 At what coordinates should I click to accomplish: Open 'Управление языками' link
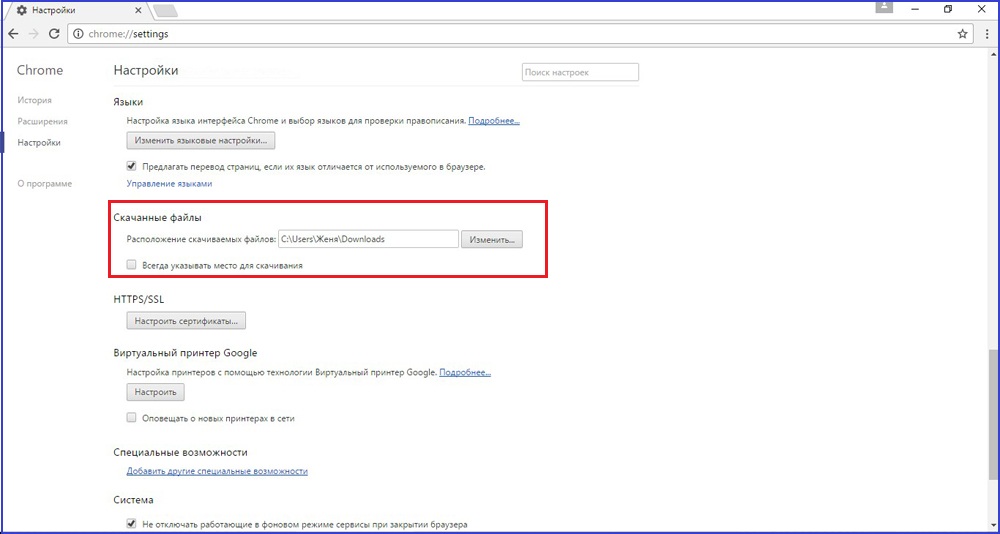click(x=169, y=184)
